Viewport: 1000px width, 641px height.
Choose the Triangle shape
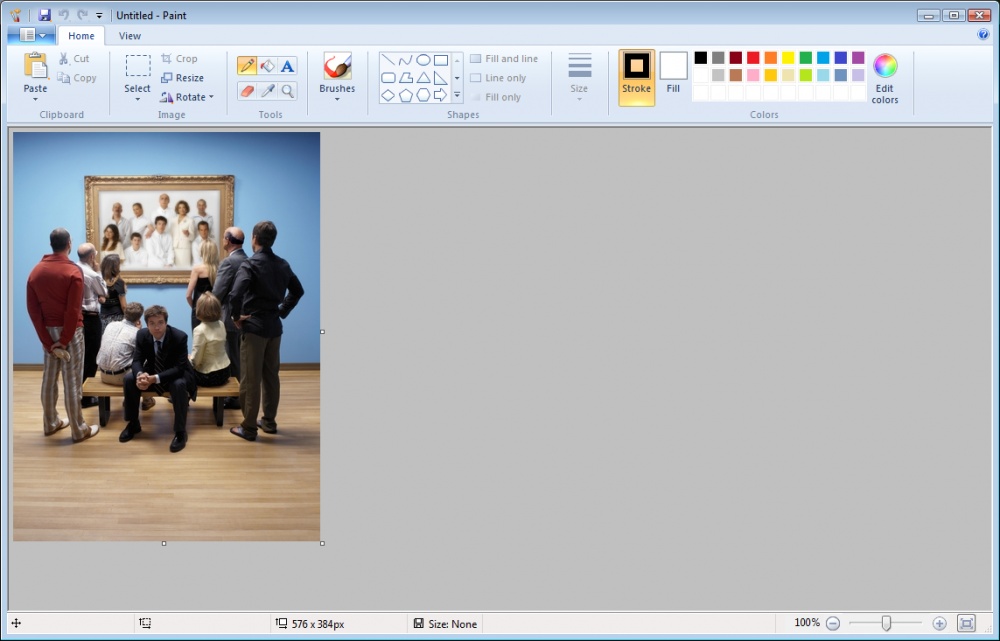coord(423,78)
